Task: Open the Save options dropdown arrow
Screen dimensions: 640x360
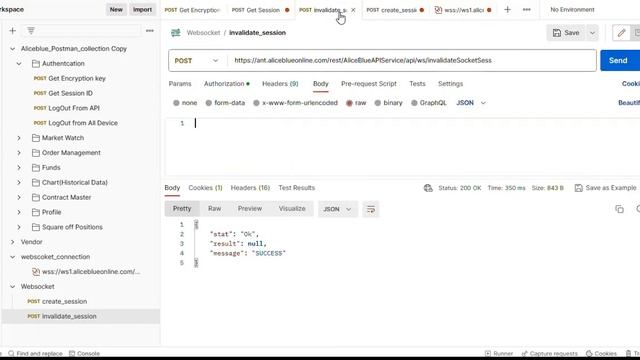Action: [592, 33]
